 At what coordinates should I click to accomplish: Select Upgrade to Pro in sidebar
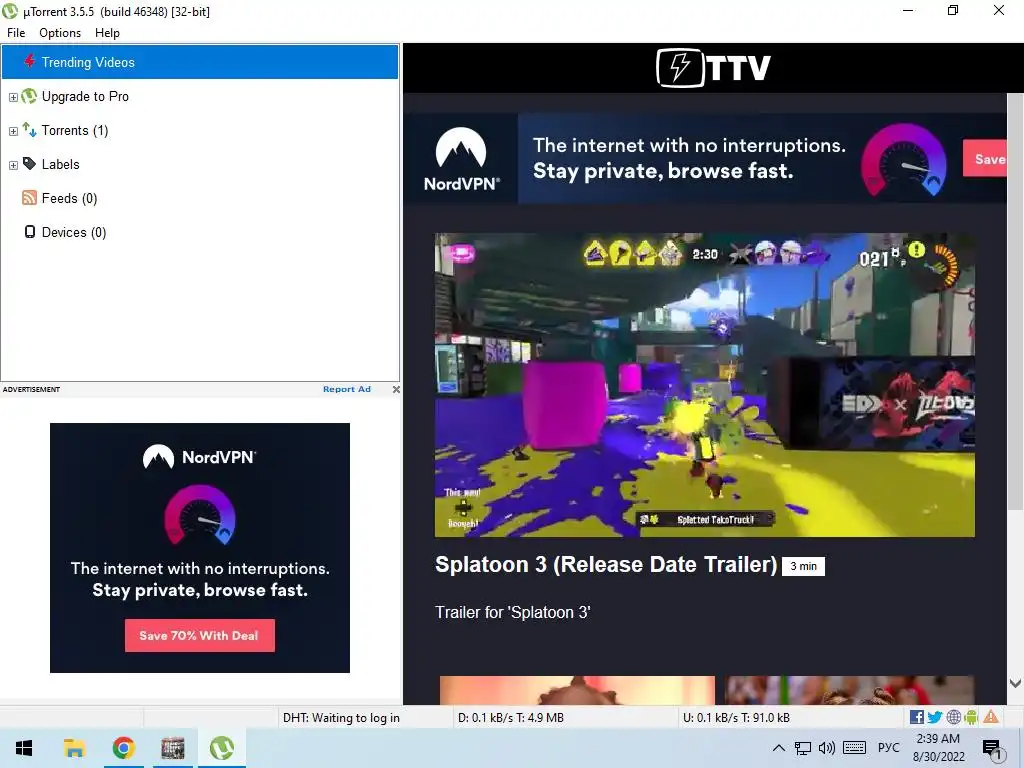[x=85, y=96]
